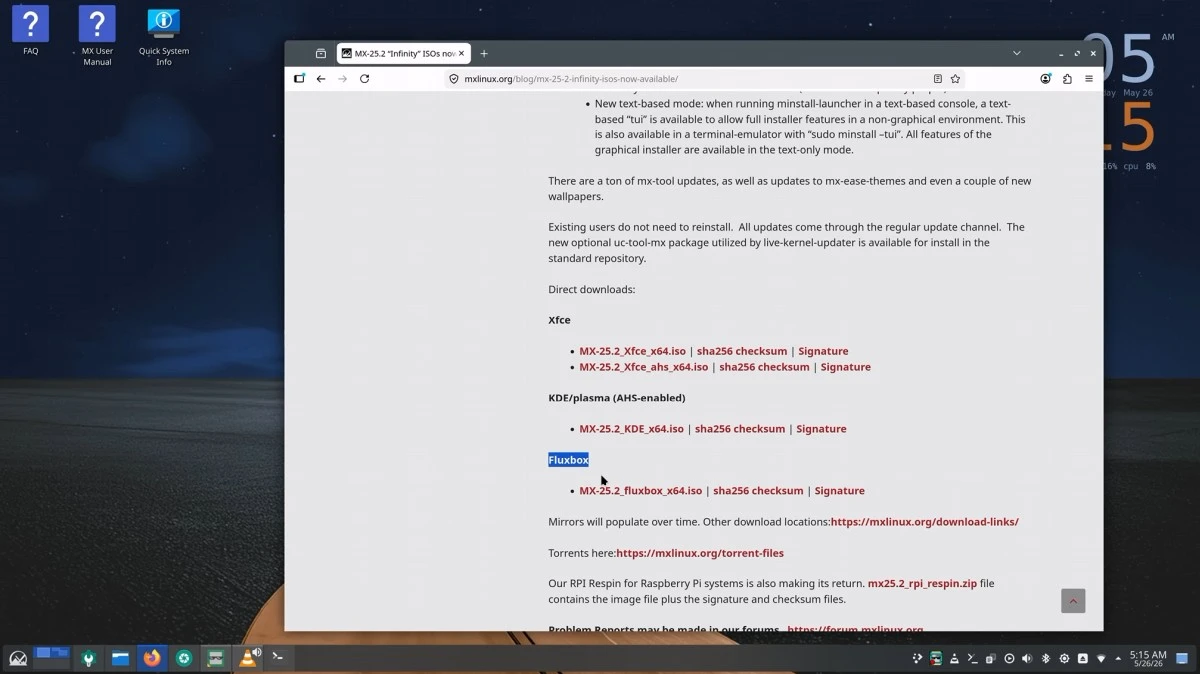This screenshot has width=1200, height=674.
Task: Open sha256 checksum for fluxbox iso
Action: 758,491
